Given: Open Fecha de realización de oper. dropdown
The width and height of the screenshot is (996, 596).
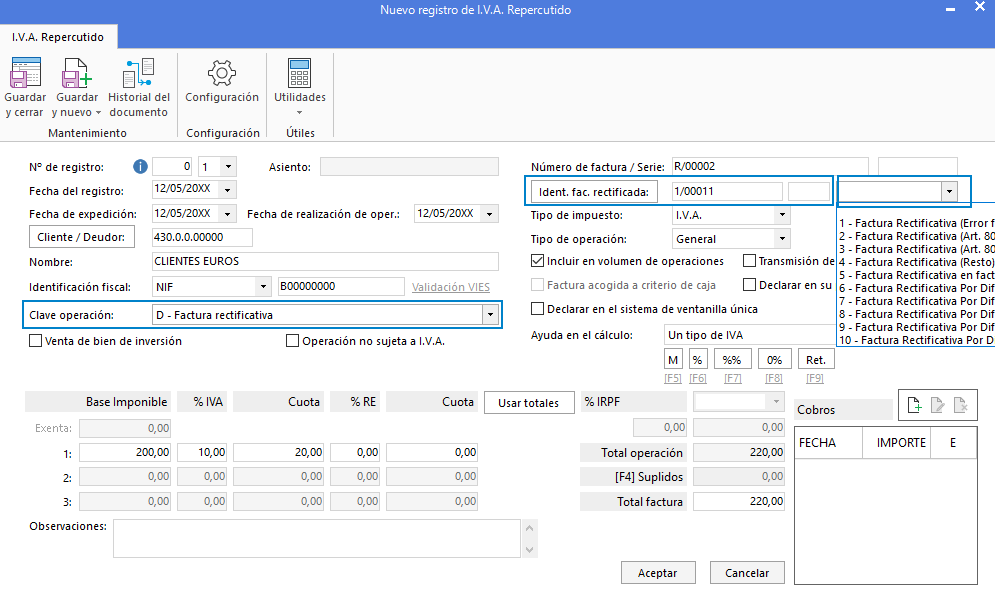Looking at the screenshot, I should (490, 213).
